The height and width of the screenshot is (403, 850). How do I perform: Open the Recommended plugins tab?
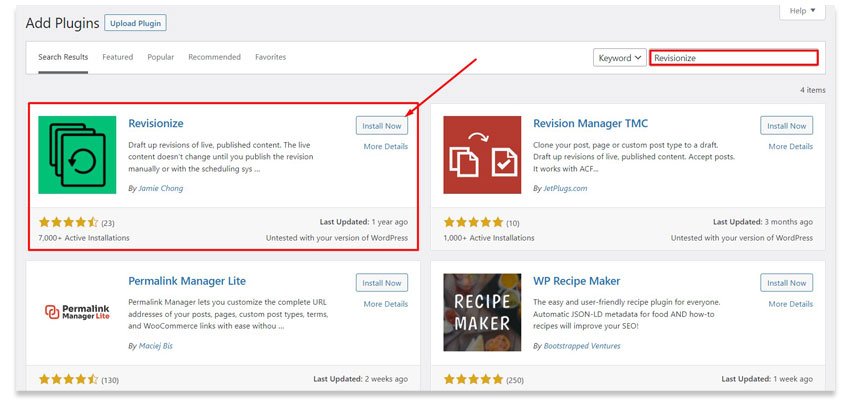[x=214, y=57]
